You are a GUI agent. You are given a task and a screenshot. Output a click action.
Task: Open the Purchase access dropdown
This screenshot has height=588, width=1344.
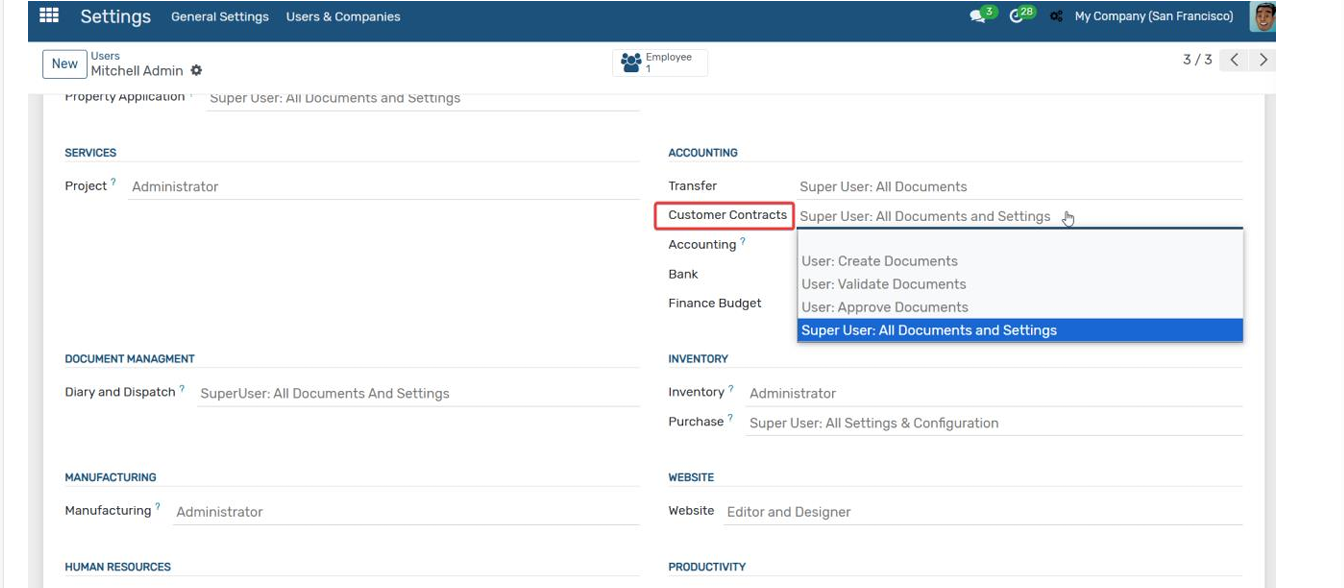pyautogui.click(x=995, y=423)
